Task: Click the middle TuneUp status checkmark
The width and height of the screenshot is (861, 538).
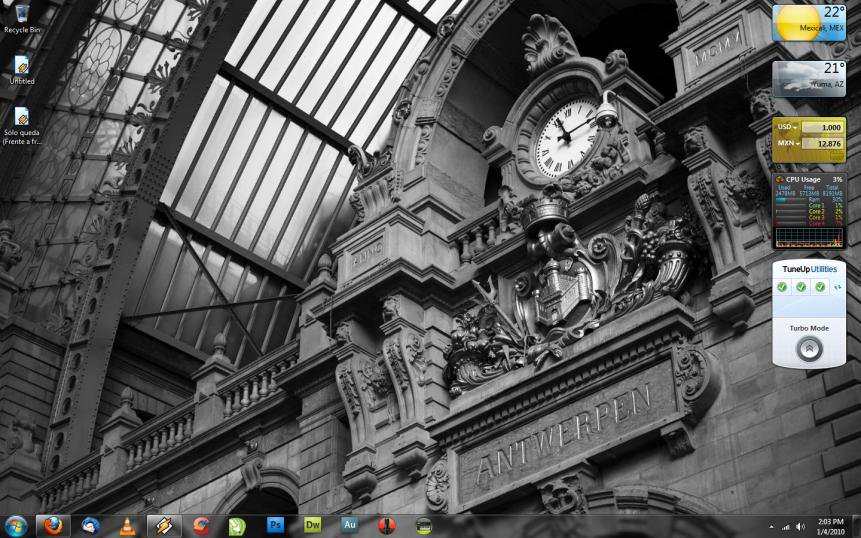Action: click(801, 287)
